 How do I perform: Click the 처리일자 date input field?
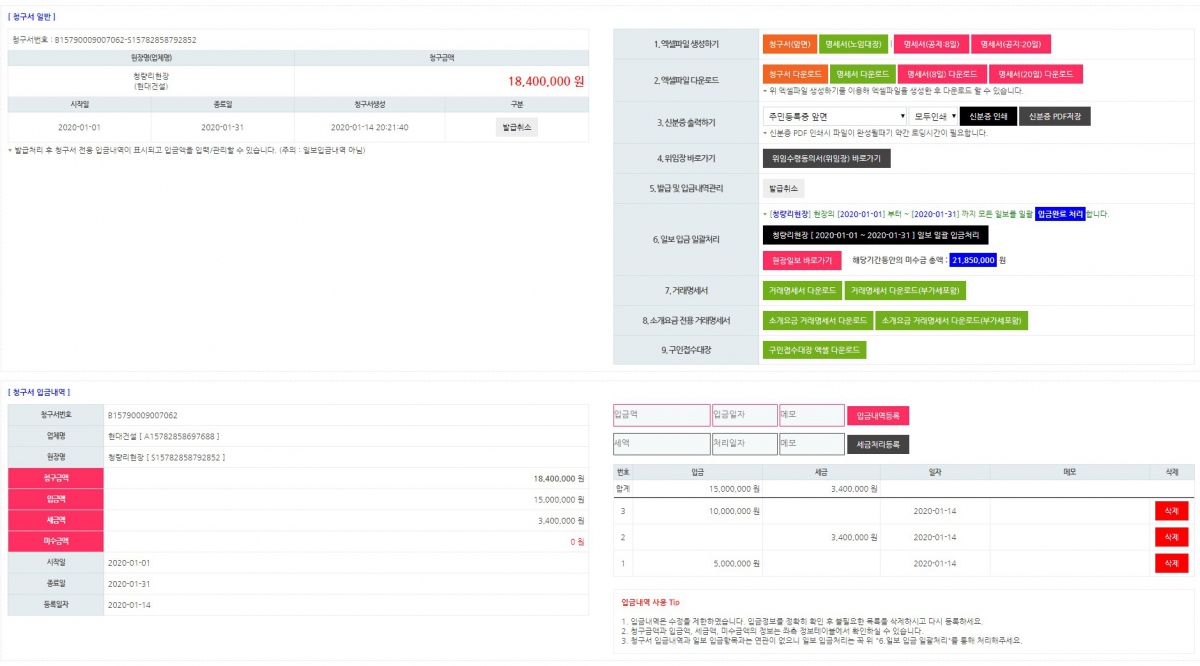click(x=743, y=443)
